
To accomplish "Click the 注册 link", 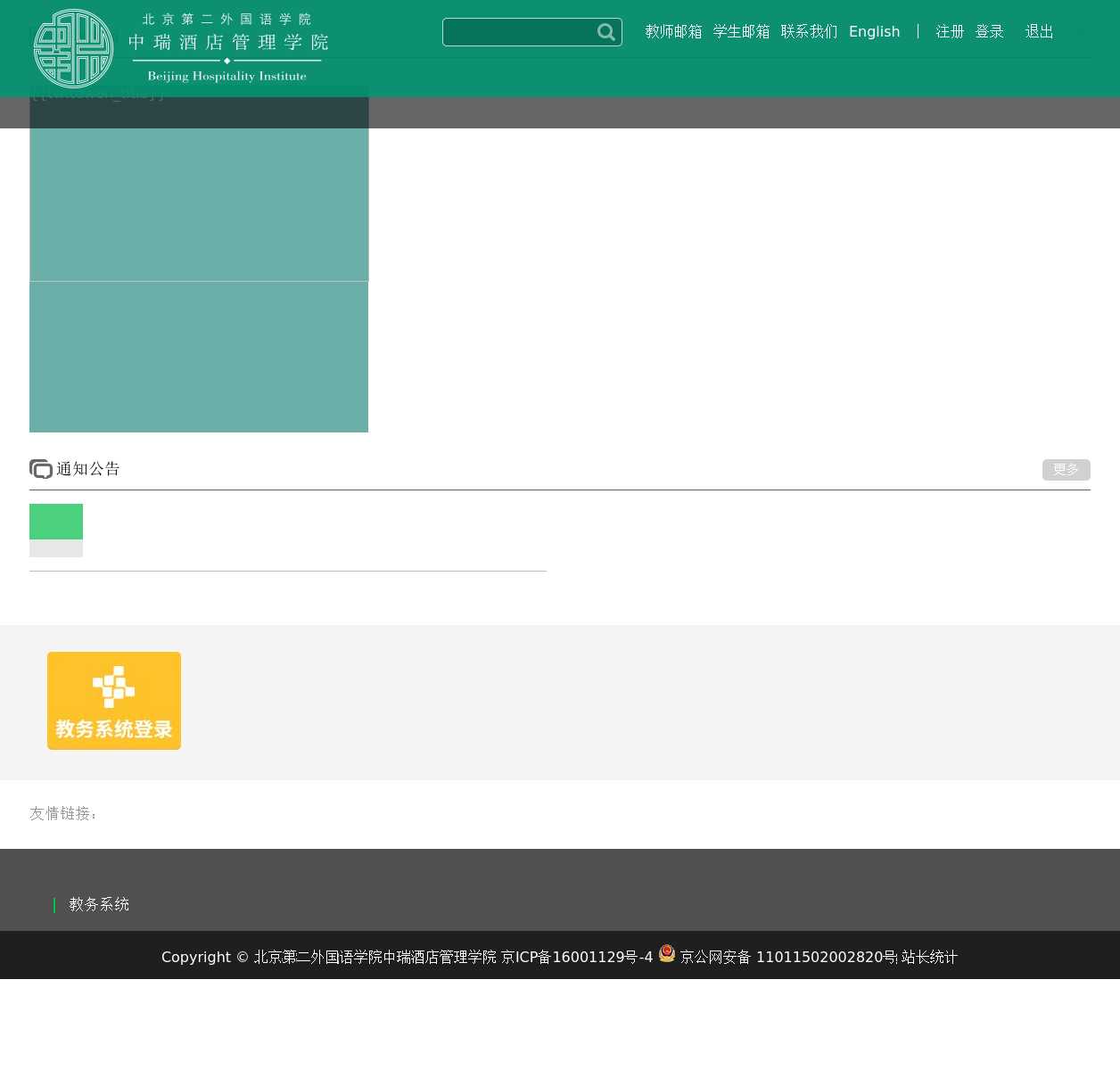I will tap(950, 32).
